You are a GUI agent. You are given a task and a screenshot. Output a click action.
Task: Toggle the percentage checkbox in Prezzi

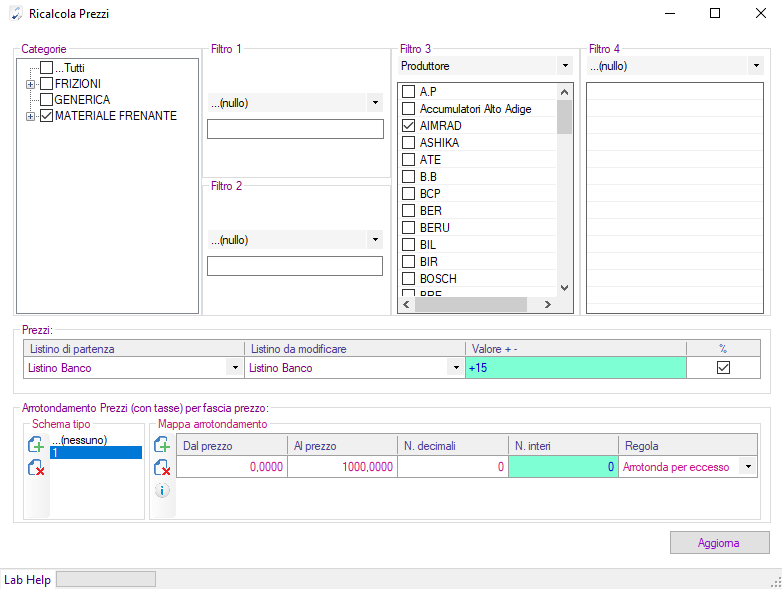tap(723, 368)
